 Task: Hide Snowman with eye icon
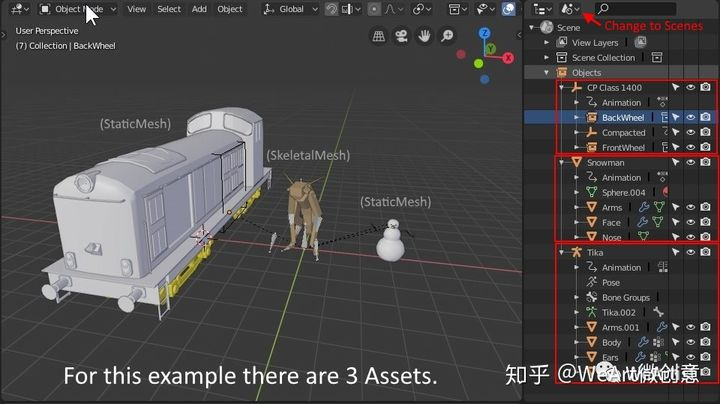click(690, 163)
